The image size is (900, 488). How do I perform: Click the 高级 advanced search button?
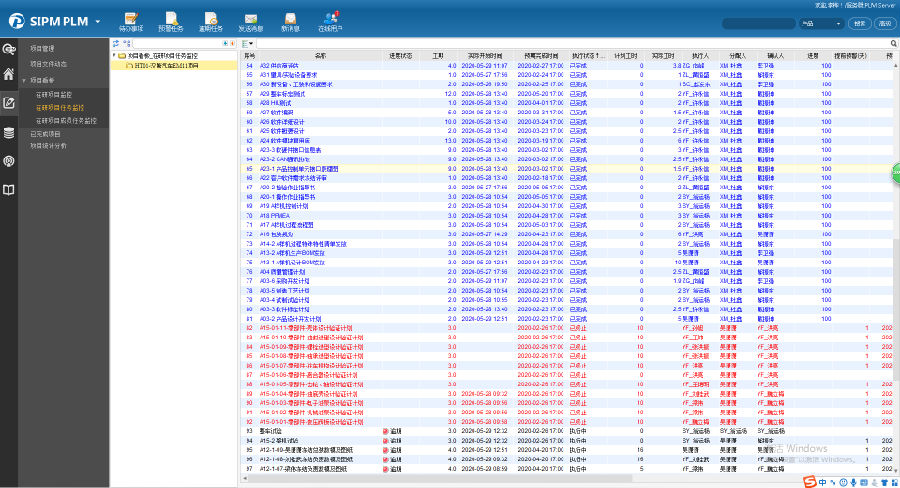(884, 23)
